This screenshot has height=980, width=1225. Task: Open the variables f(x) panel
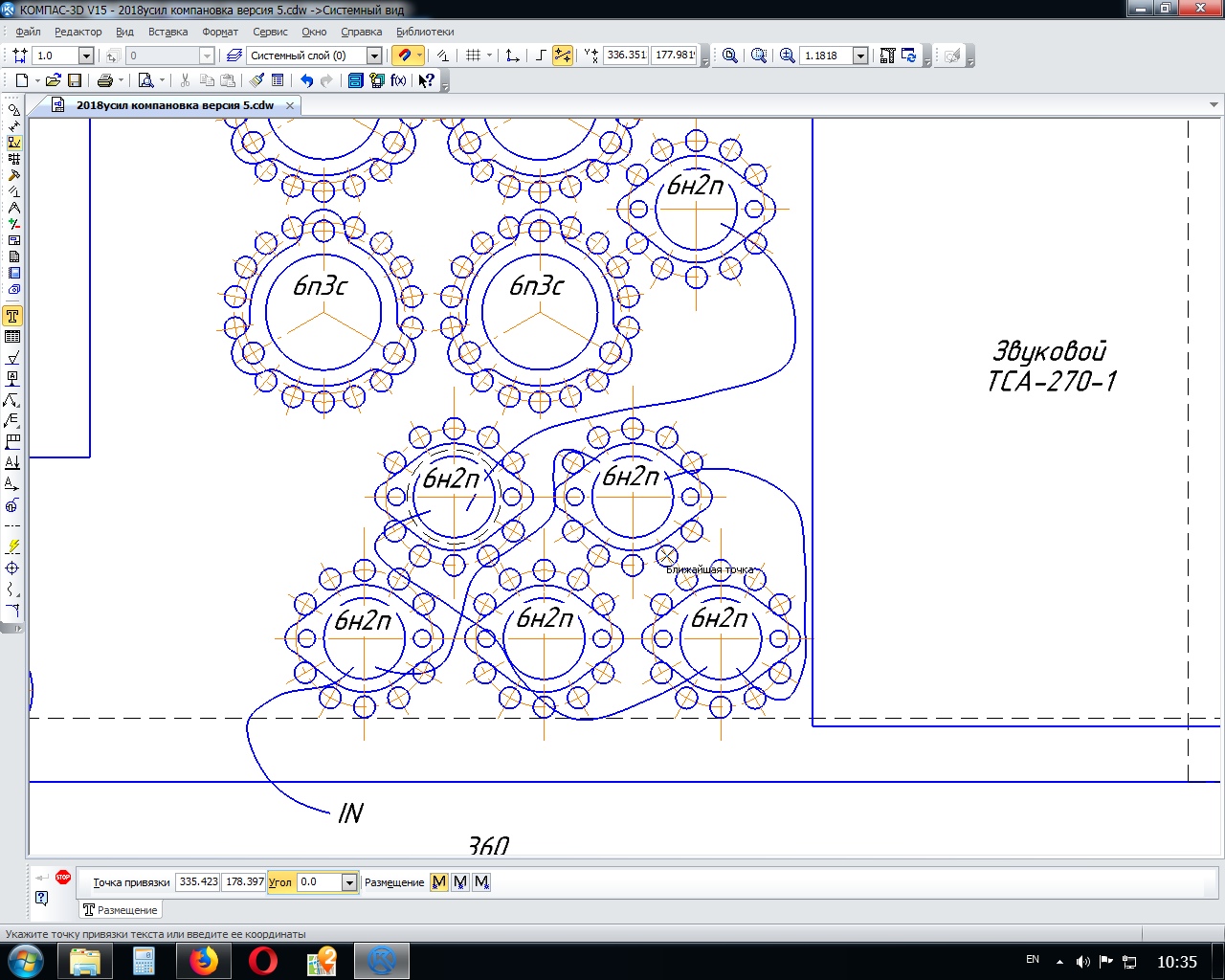(x=398, y=80)
